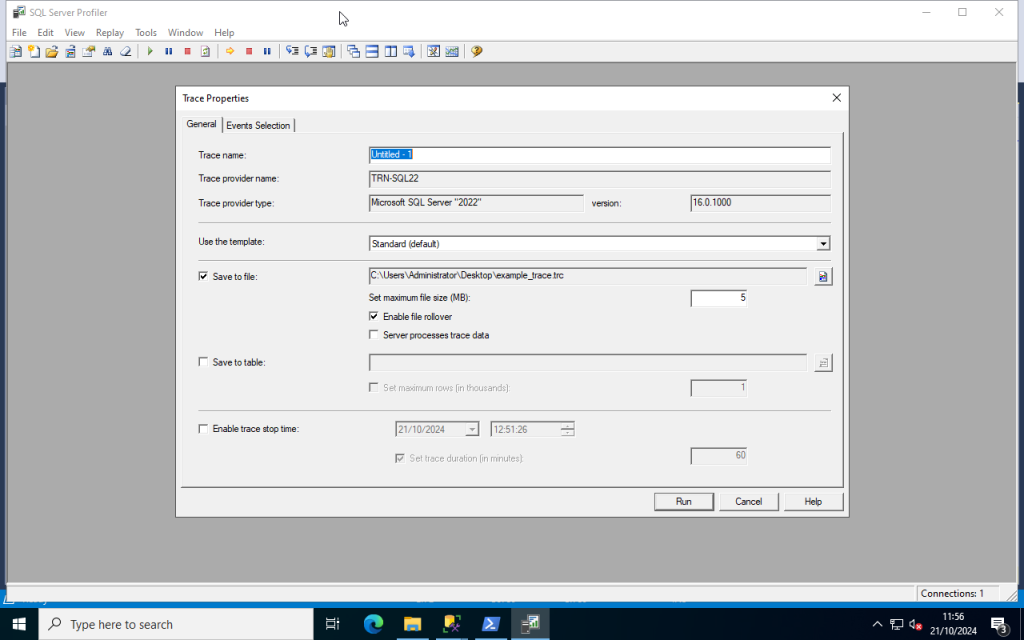Open Task View on the taskbar
Viewport: 1024px width, 640px height.
[332, 624]
